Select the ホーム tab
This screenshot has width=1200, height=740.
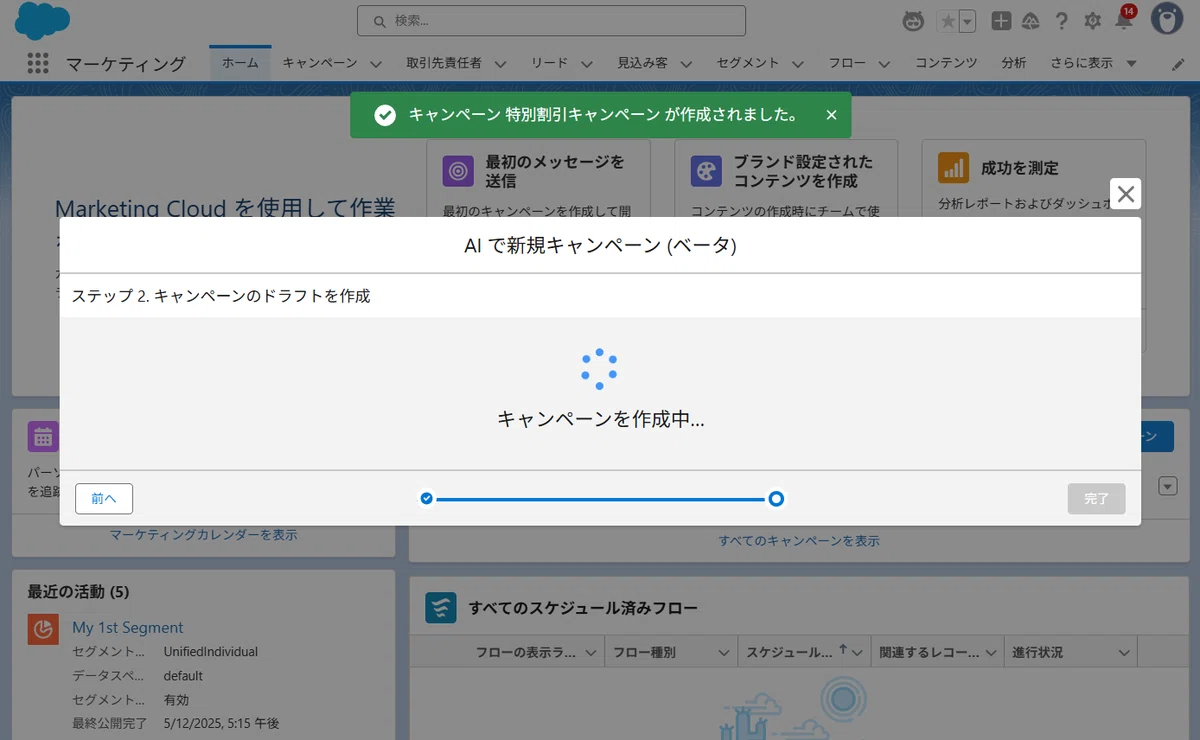(240, 63)
